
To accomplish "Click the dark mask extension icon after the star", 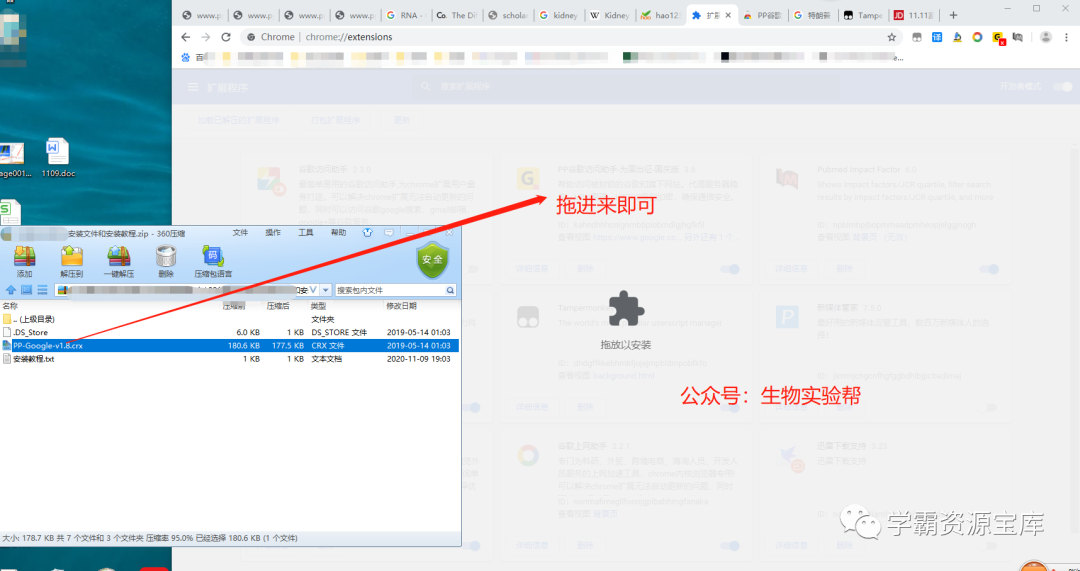I will pos(917,37).
